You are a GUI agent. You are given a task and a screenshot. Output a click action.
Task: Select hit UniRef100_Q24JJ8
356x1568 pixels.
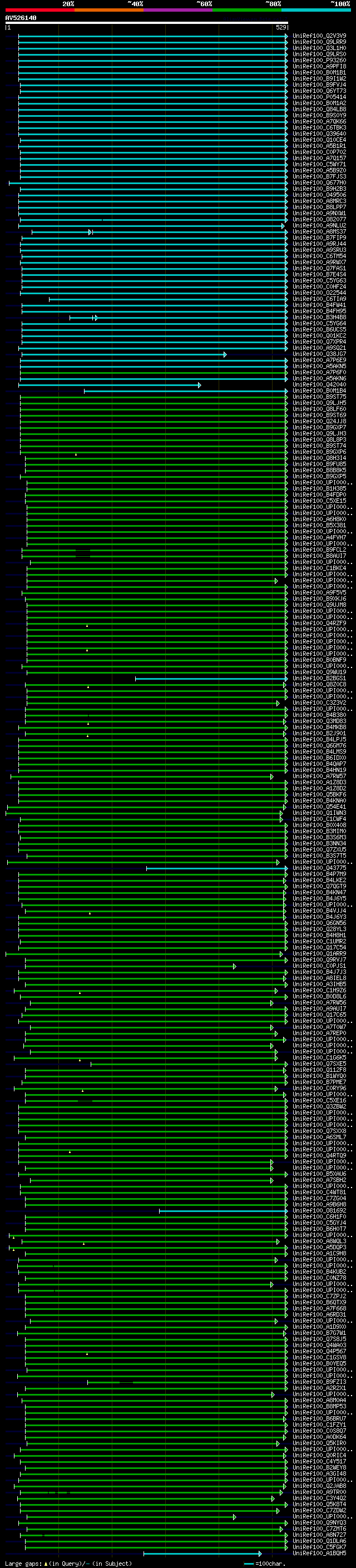click(319, 421)
